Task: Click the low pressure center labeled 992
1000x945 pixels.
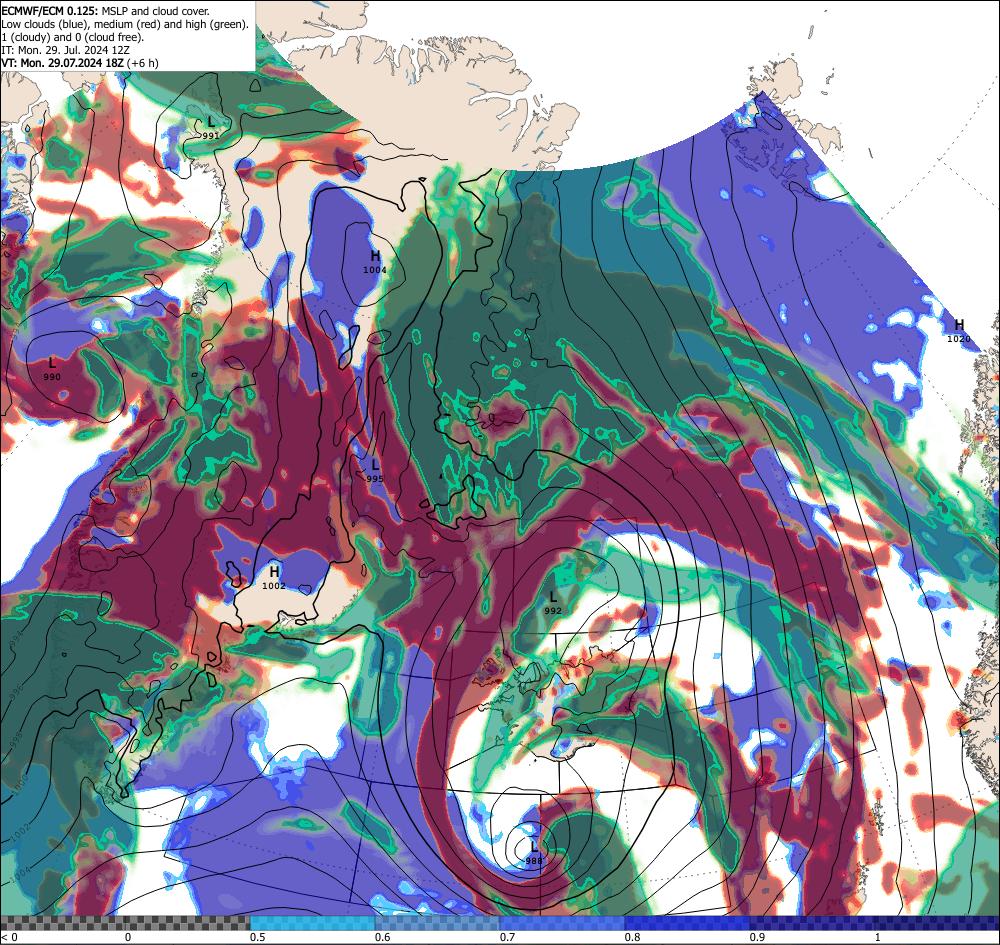Action: [553, 603]
